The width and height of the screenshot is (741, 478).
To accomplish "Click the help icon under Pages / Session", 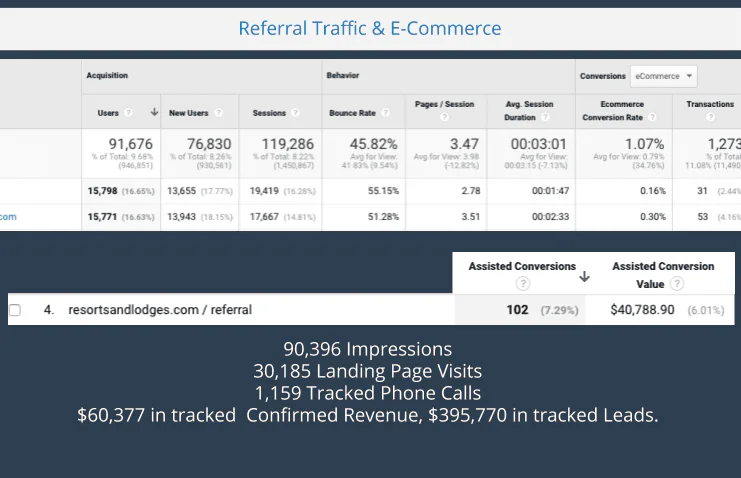I will tap(444, 117).
